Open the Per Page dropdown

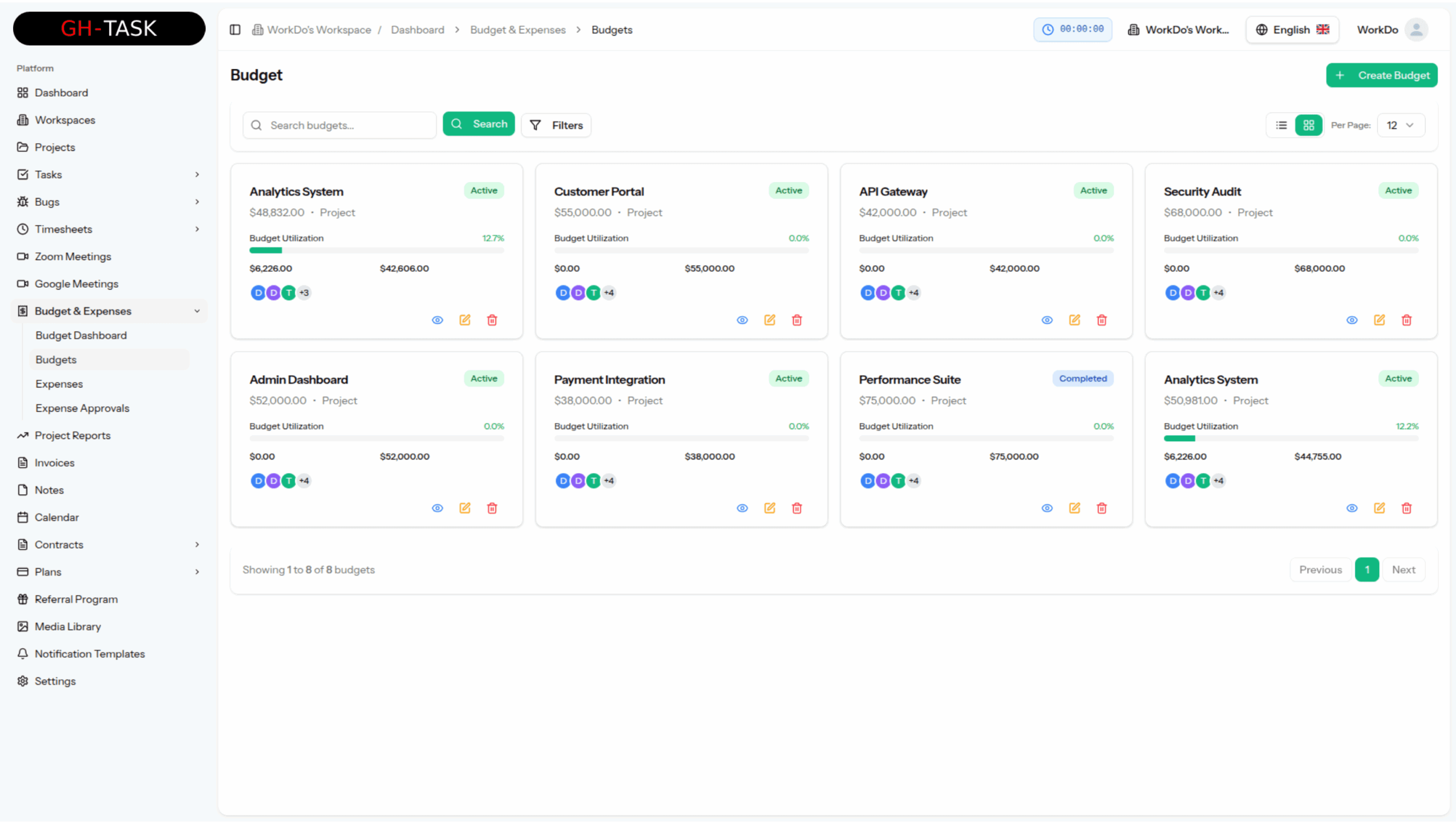[x=1401, y=125]
